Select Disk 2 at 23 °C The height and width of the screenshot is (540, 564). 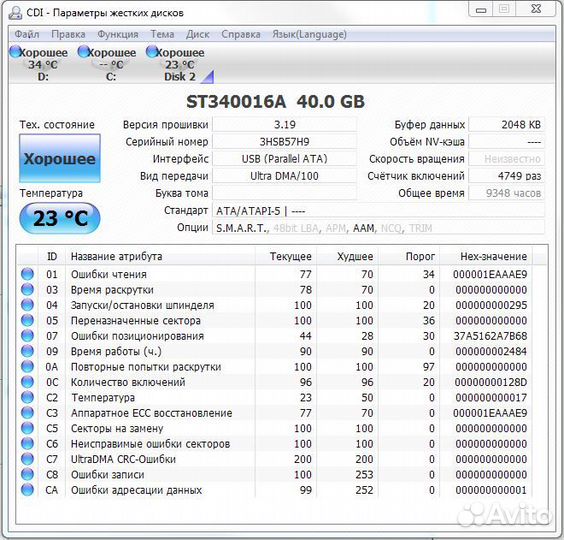tap(179, 64)
